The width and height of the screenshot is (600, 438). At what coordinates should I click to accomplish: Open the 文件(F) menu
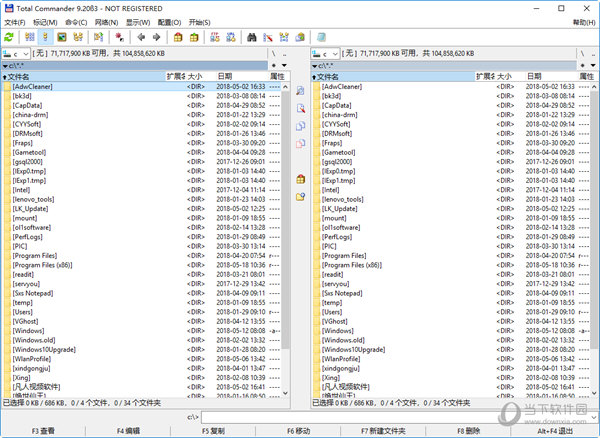pos(15,23)
